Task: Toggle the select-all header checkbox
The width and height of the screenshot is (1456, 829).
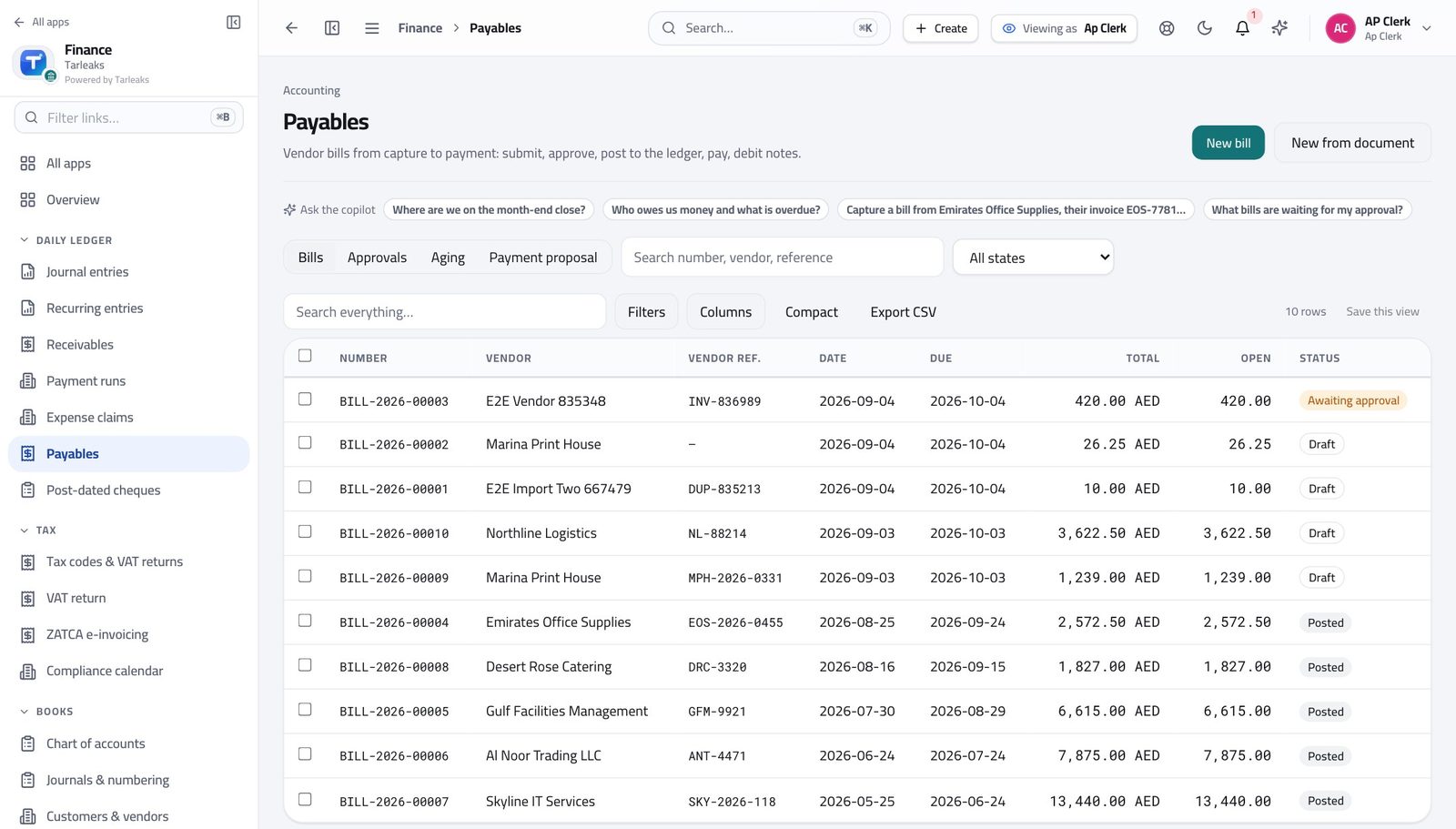Action: [x=305, y=356]
